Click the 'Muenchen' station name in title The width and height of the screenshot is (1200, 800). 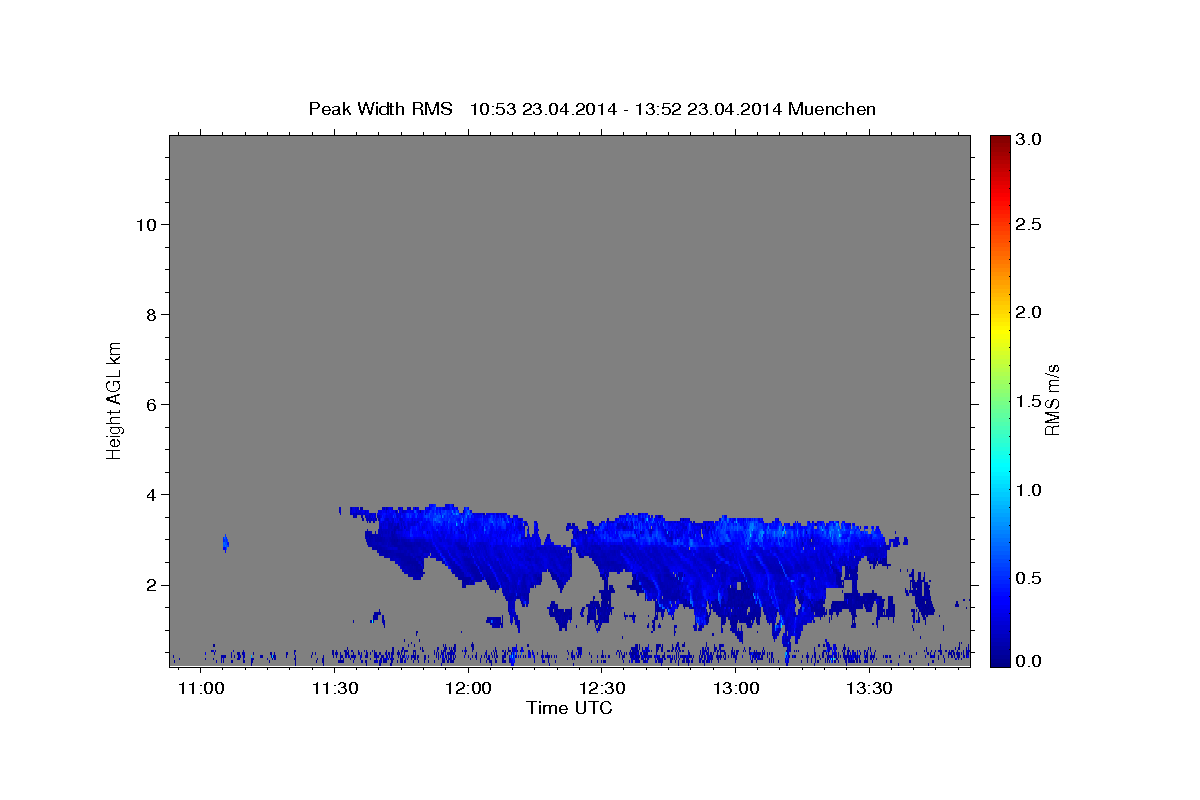tap(832, 109)
